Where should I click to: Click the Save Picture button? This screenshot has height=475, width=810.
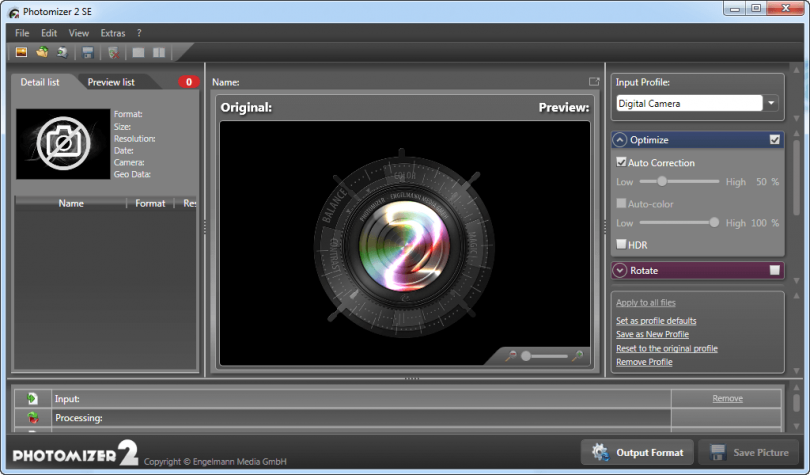coord(750,452)
